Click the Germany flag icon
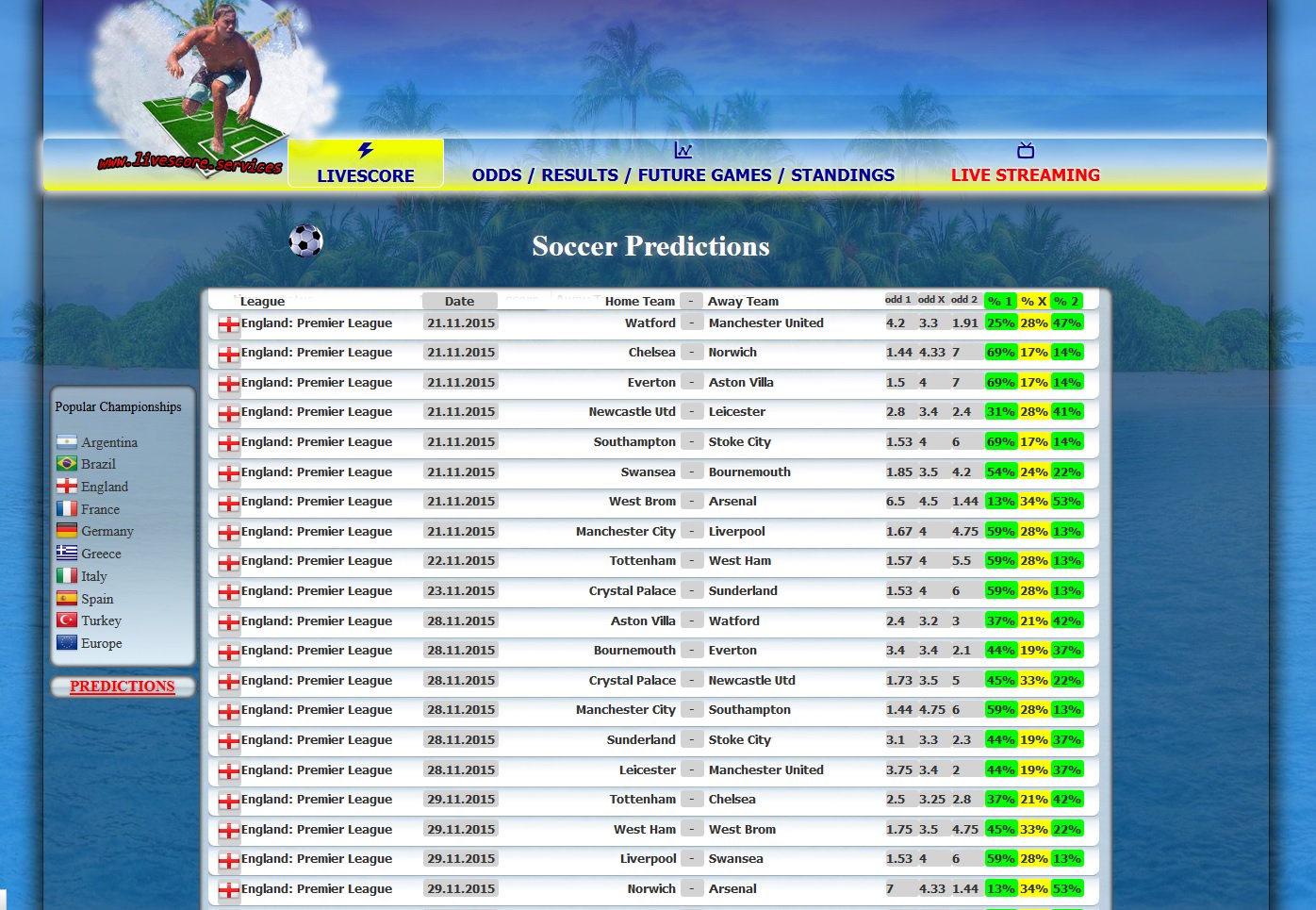This screenshot has height=910, width=1316. (67, 531)
